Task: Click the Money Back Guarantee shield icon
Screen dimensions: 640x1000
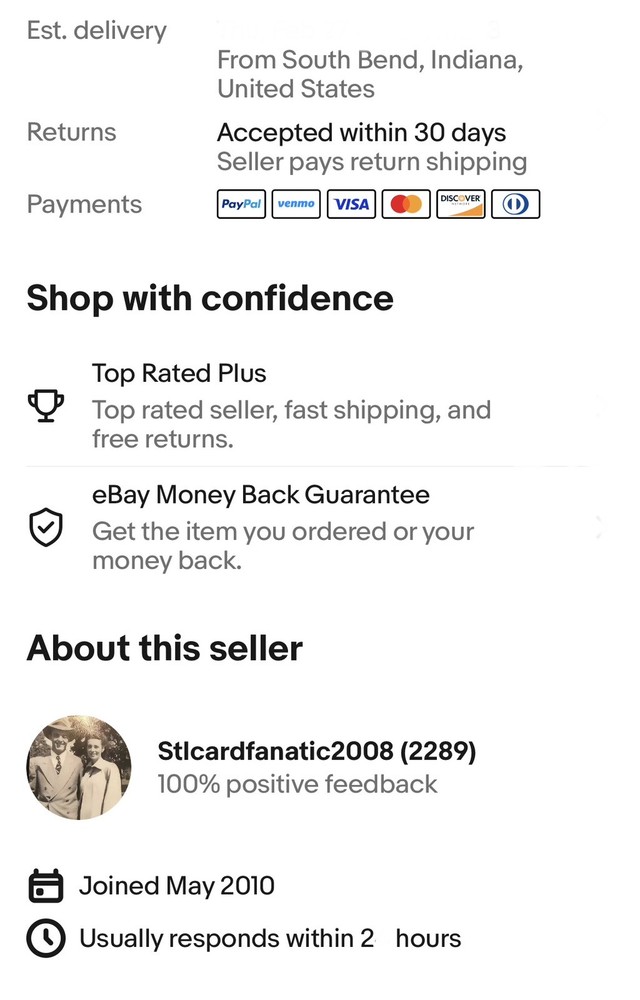Action: coord(46,528)
